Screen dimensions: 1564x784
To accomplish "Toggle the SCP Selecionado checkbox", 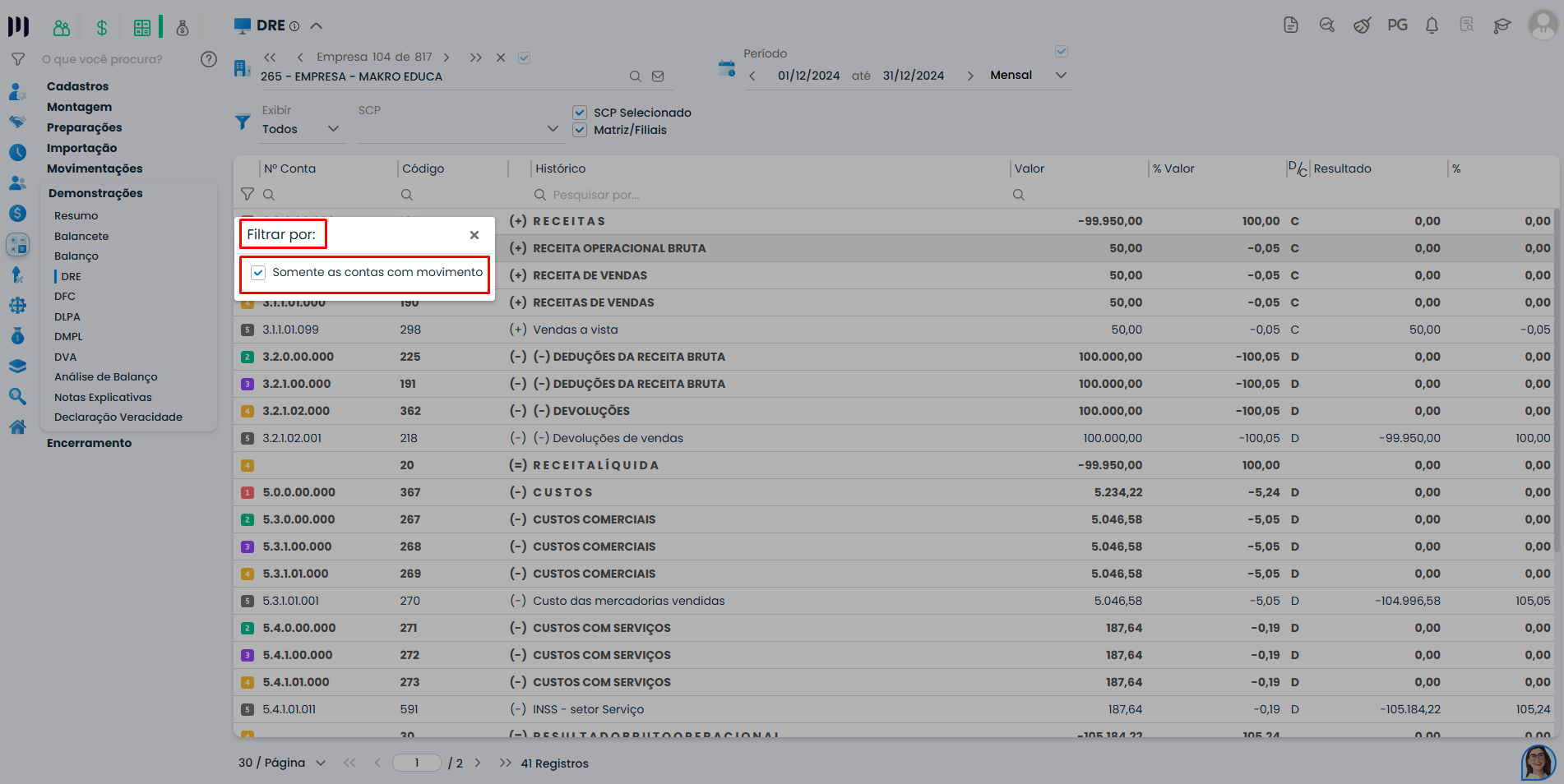I will [580, 113].
